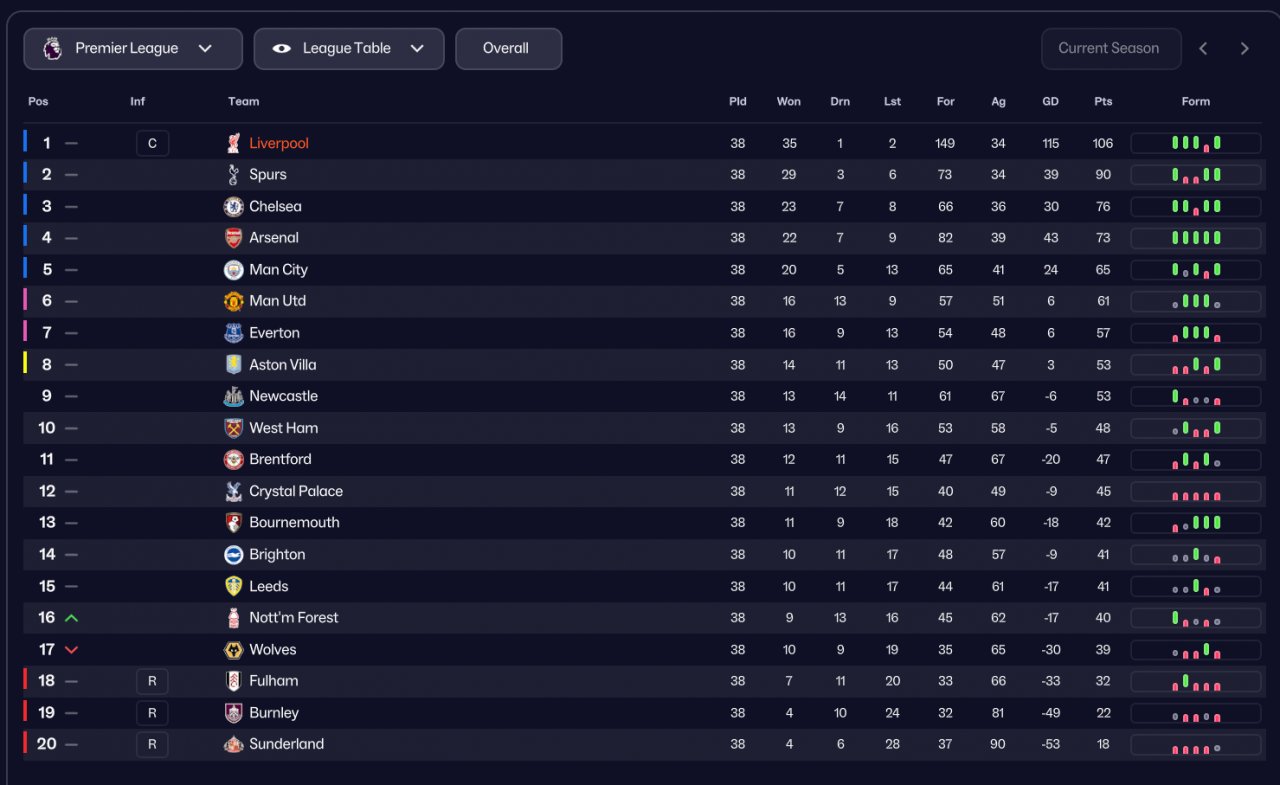Click the Wolves club badge icon
The width and height of the screenshot is (1280, 785).
coord(233,650)
